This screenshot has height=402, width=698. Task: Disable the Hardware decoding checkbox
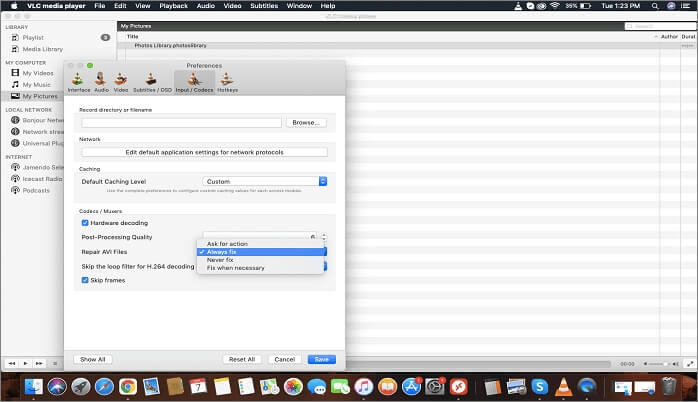pos(85,223)
